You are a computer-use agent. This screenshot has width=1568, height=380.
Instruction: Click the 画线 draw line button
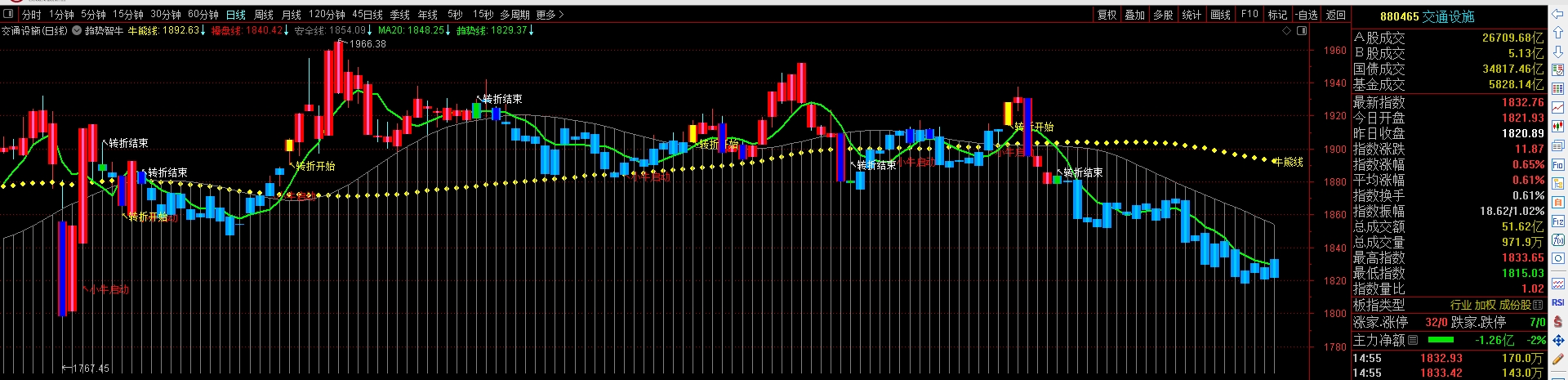(x=1220, y=15)
